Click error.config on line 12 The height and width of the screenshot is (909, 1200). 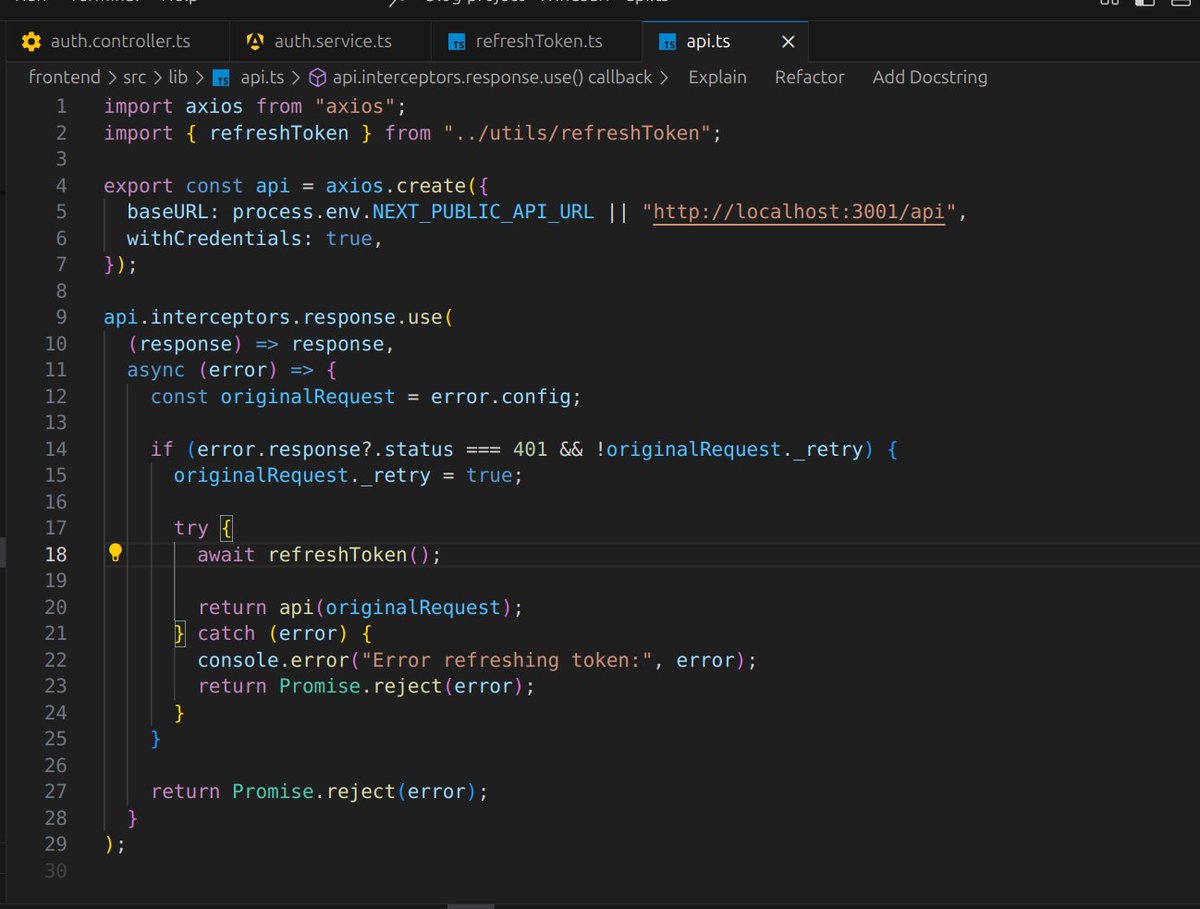click(x=501, y=397)
